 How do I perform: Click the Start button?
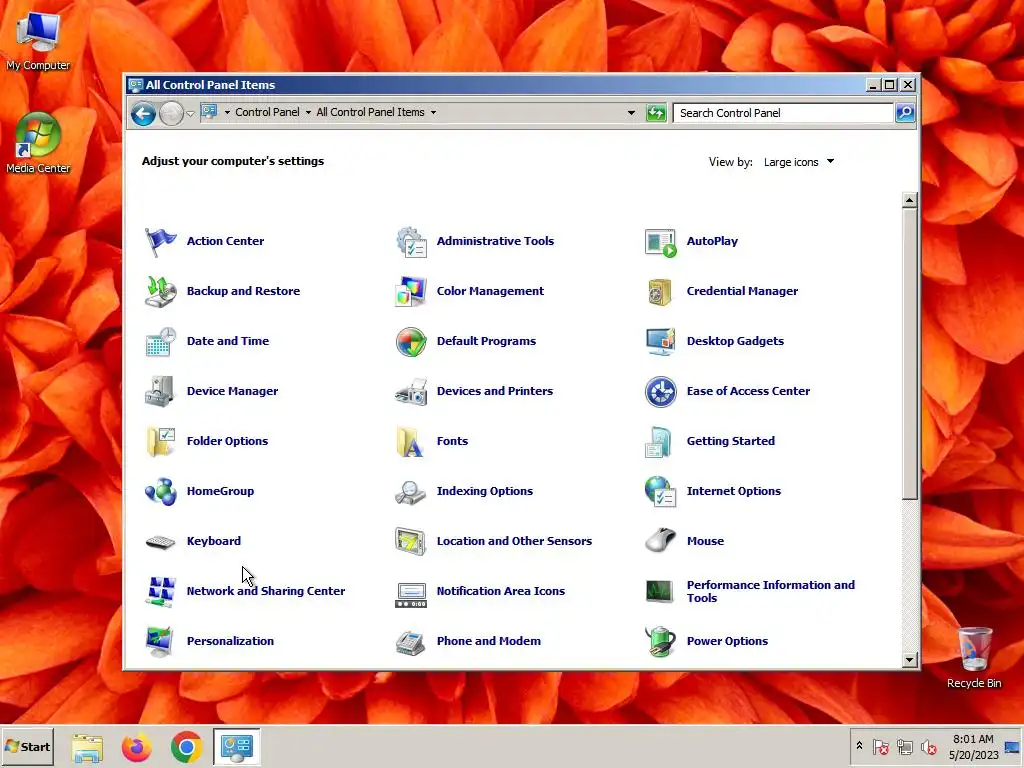pyautogui.click(x=28, y=746)
